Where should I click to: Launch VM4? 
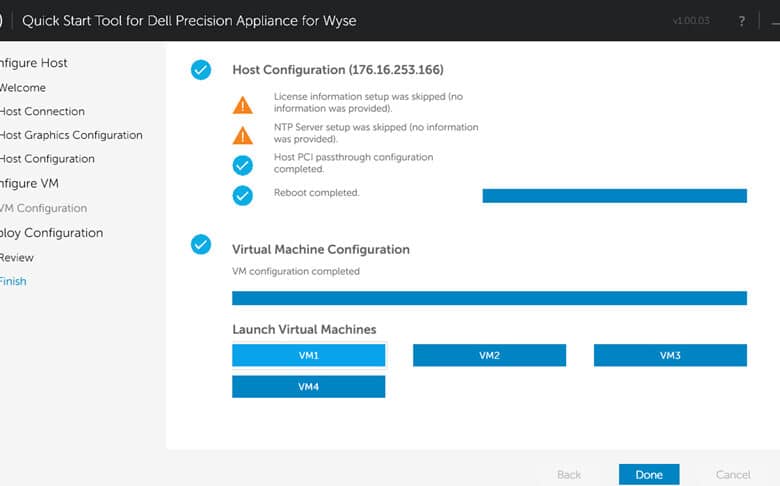308,387
